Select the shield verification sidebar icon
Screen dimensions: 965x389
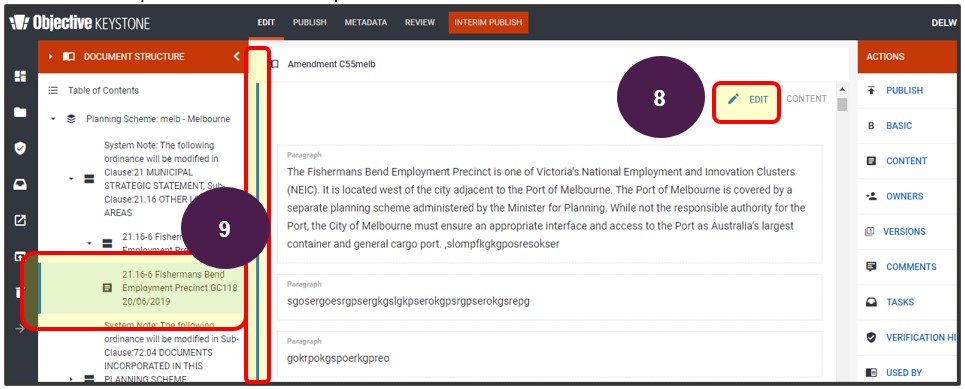(20, 148)
